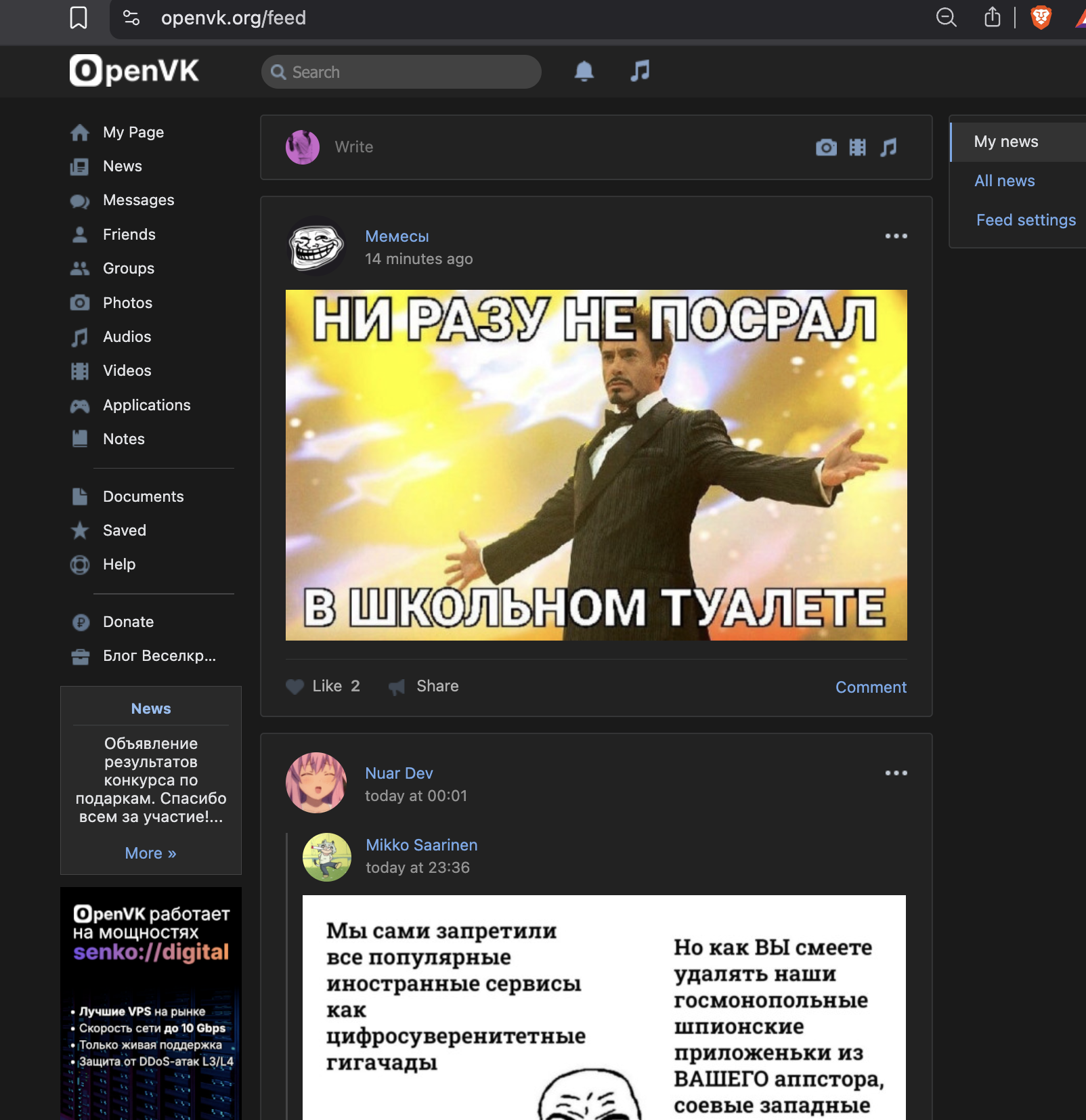Open the Мемесы group link

click(397, 237)
